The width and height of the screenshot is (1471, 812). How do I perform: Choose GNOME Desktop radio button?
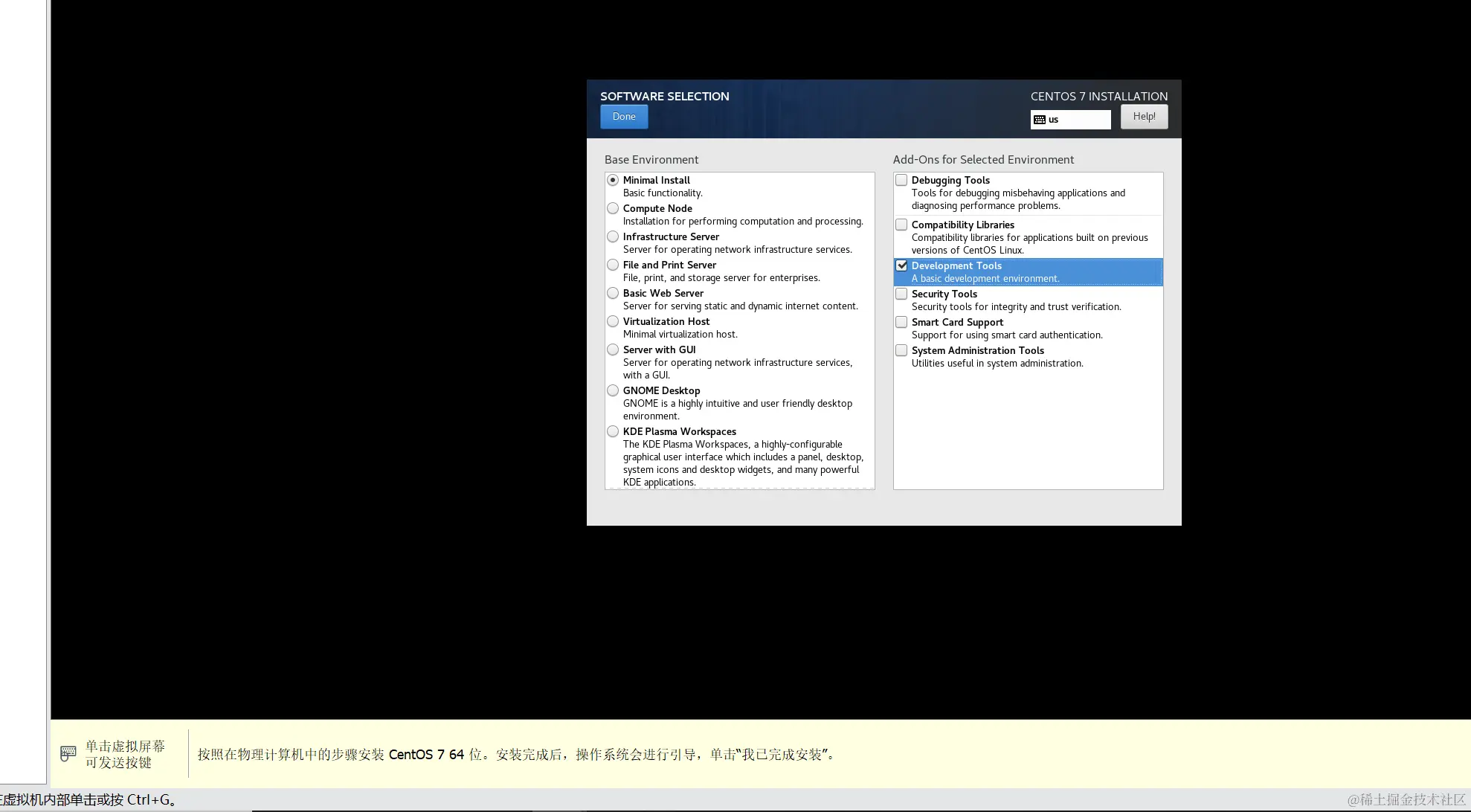point(613,390)
